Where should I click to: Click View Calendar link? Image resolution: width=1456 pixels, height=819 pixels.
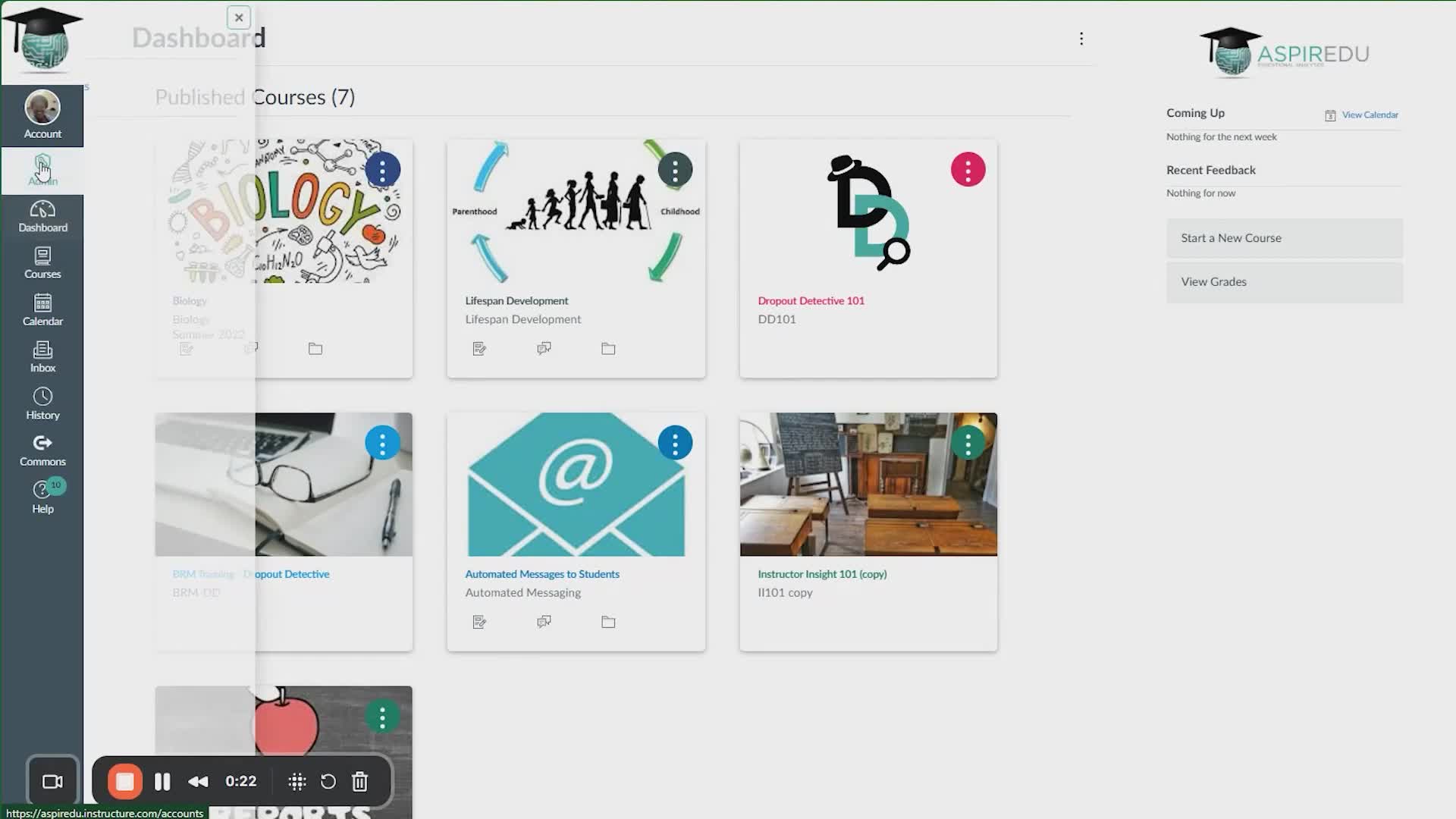coord(1370,115)
